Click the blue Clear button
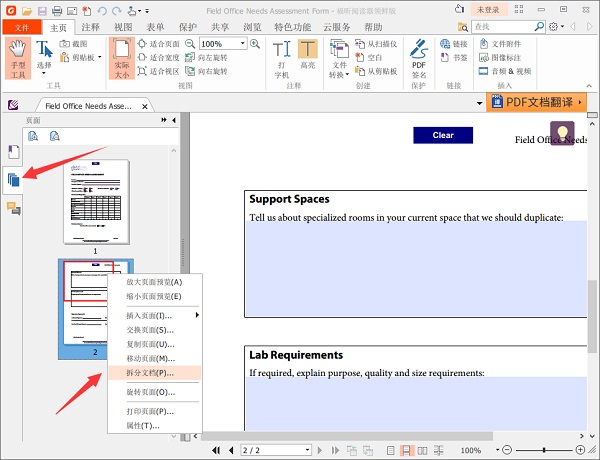This screenshot has height=460, width=600. (x=442, y=135)
